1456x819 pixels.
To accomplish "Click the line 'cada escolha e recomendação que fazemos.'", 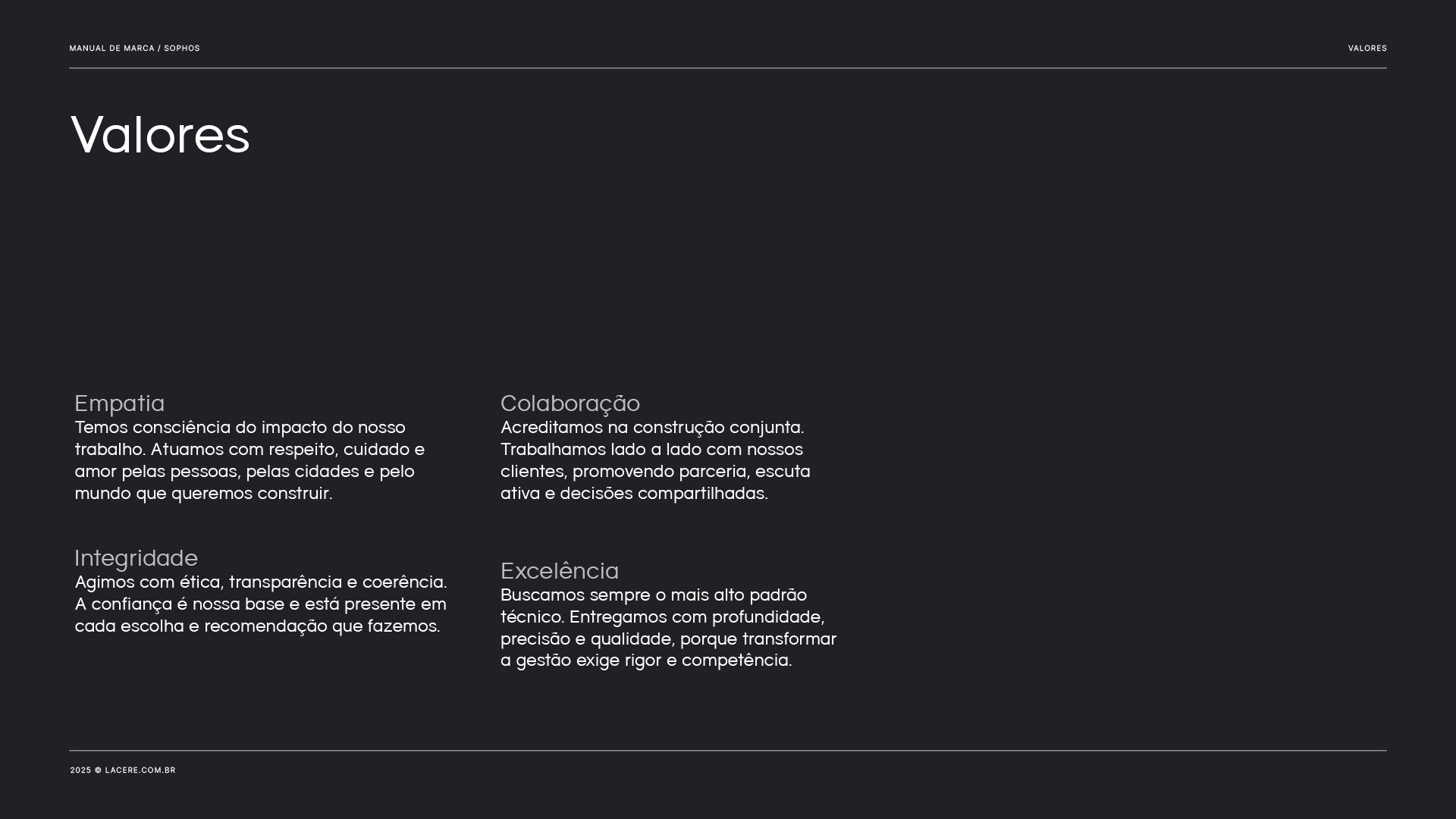I will click(258, 626).
